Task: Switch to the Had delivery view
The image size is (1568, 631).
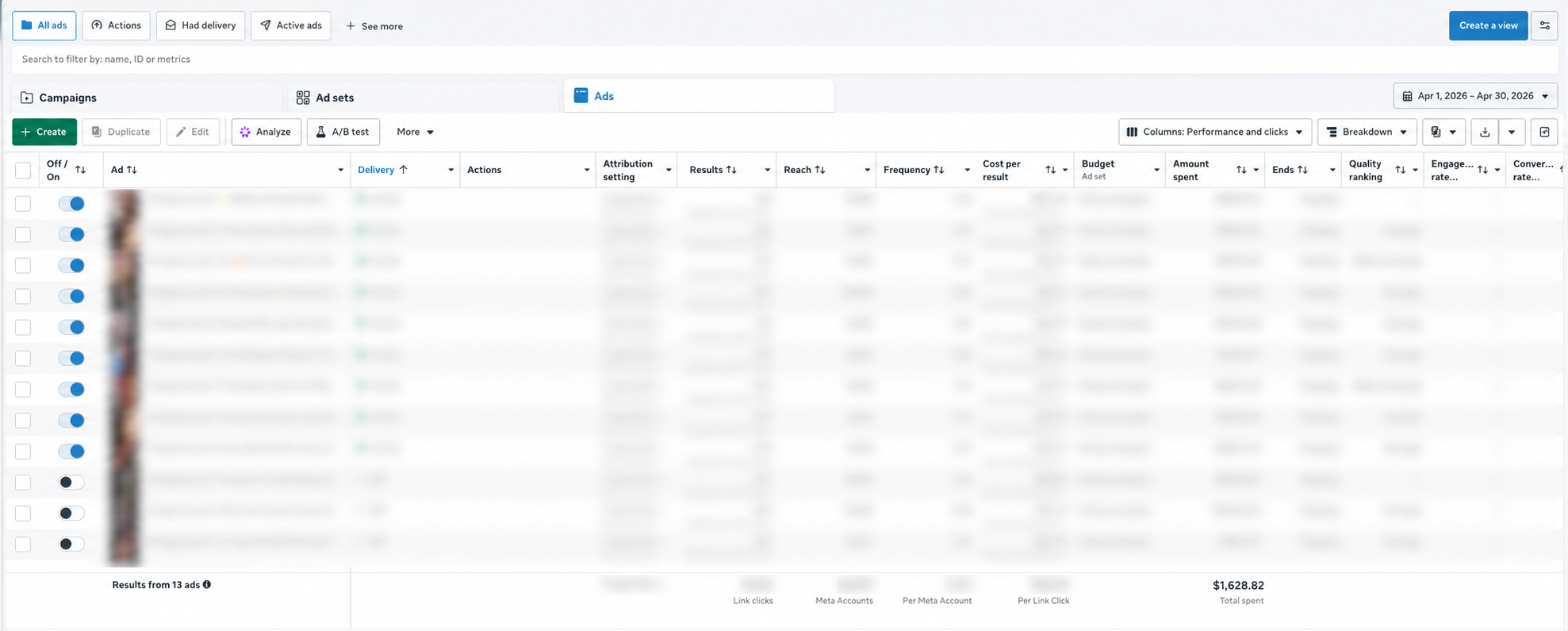Action: point(201,25)
